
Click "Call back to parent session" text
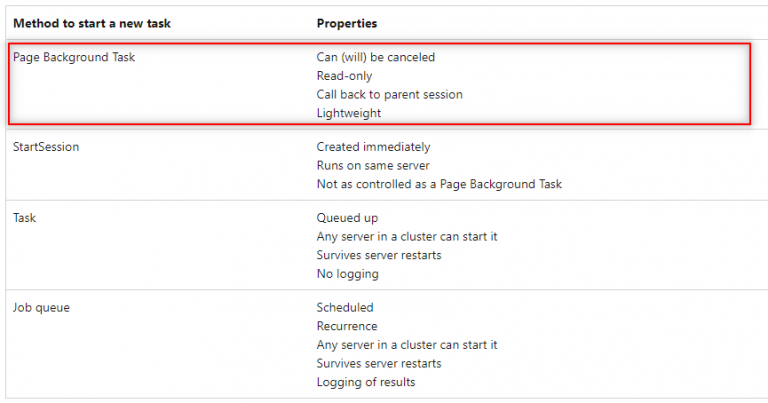click(x=389, y=94)
